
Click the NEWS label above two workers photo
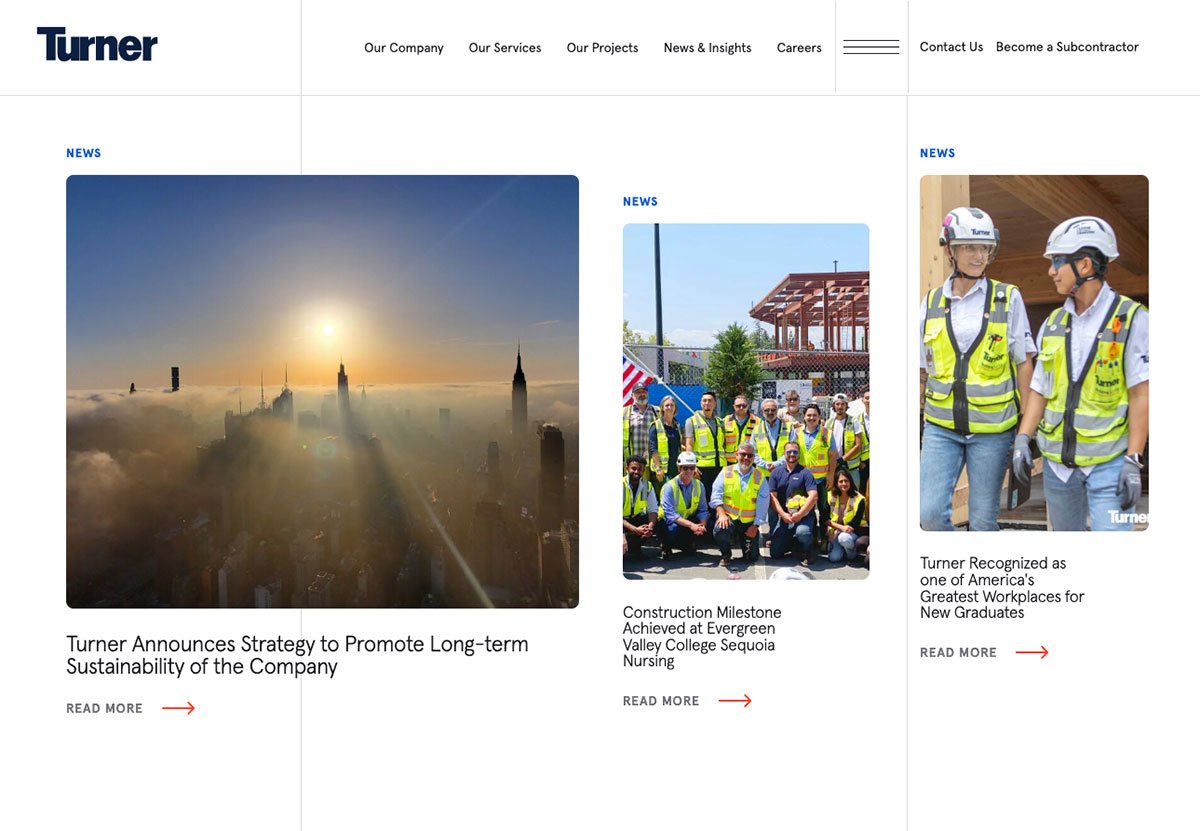point(937,153)
